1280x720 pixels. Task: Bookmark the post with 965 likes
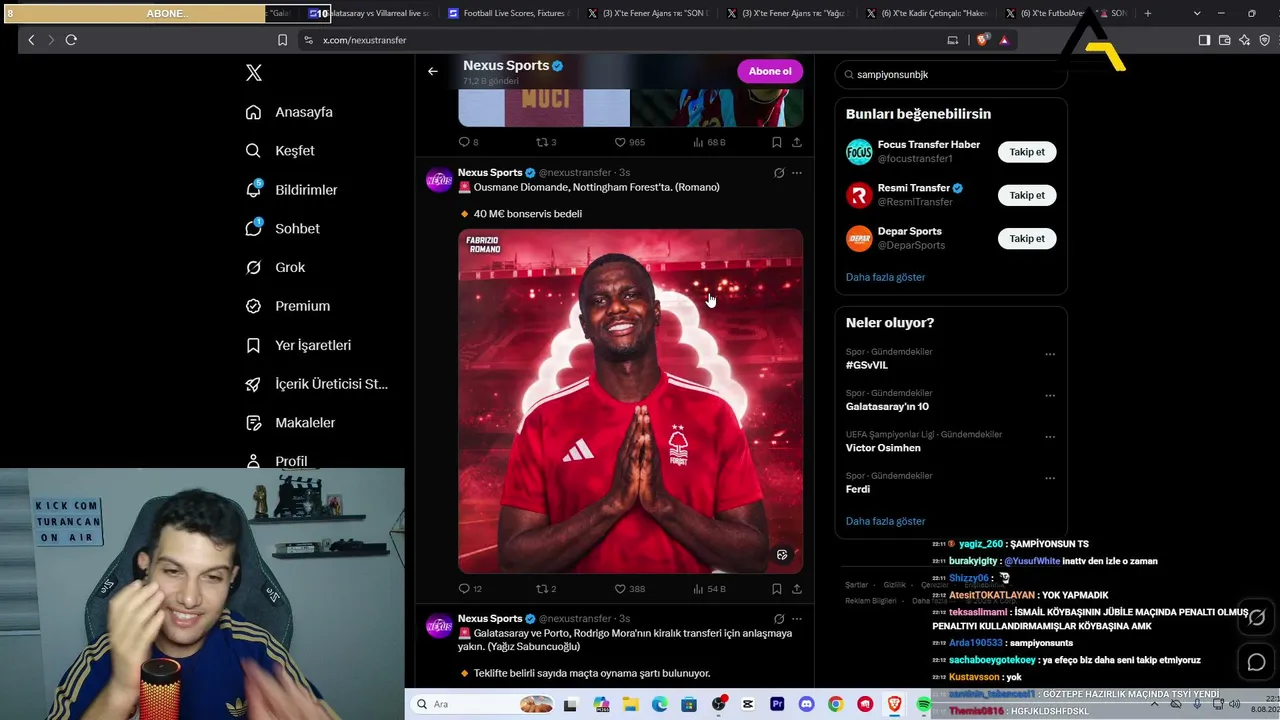click(x=777, y=142)
